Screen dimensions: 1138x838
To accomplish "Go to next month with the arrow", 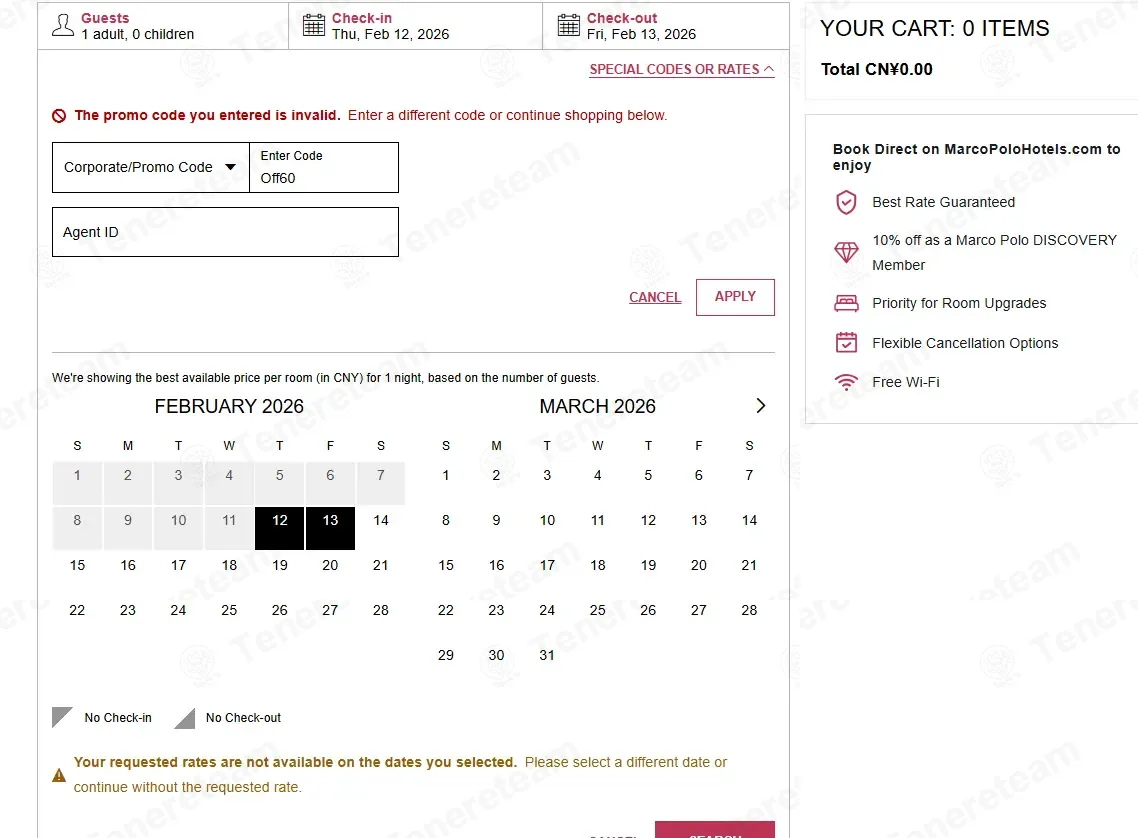I will coord(761,406).
